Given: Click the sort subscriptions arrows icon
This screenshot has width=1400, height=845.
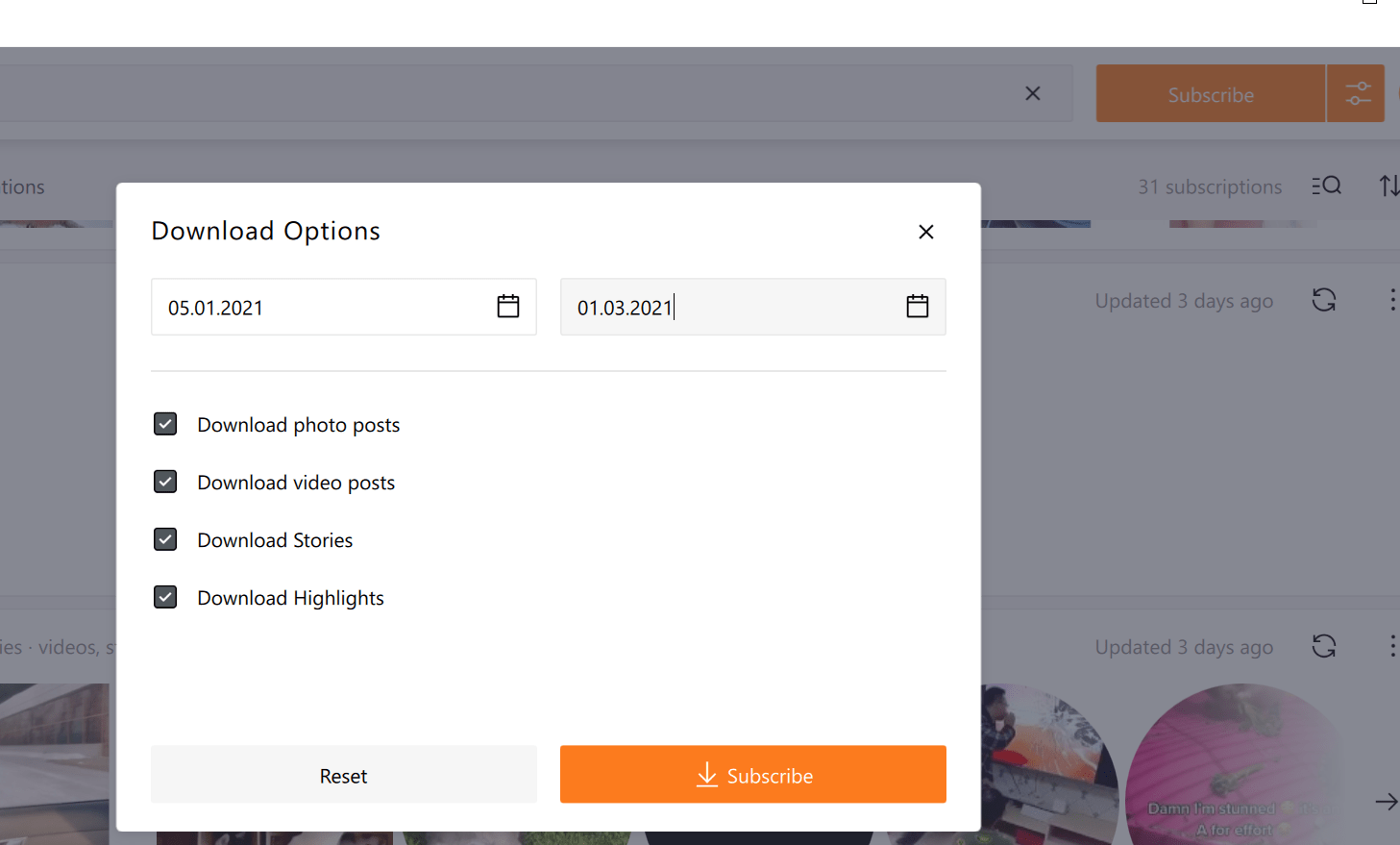Looking at the screenshot, I should point(1388,186).
